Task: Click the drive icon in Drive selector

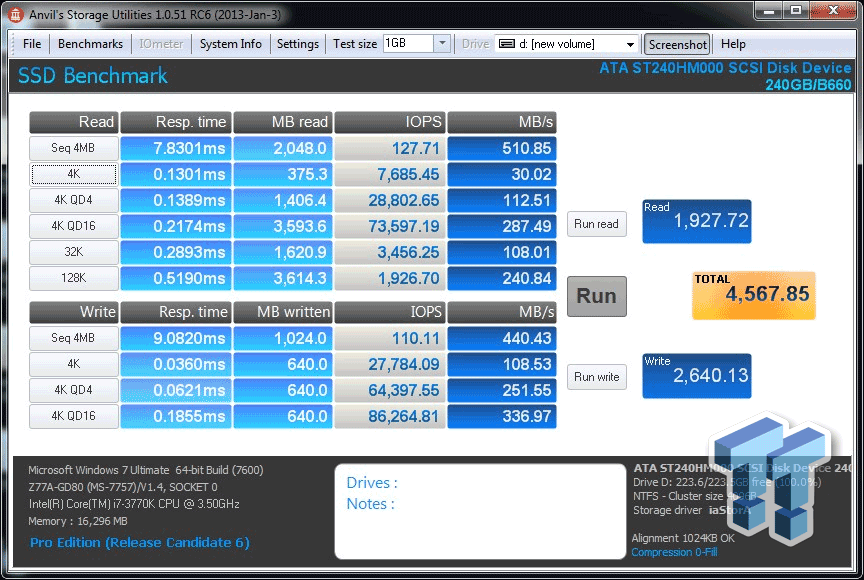Action: 505,44
